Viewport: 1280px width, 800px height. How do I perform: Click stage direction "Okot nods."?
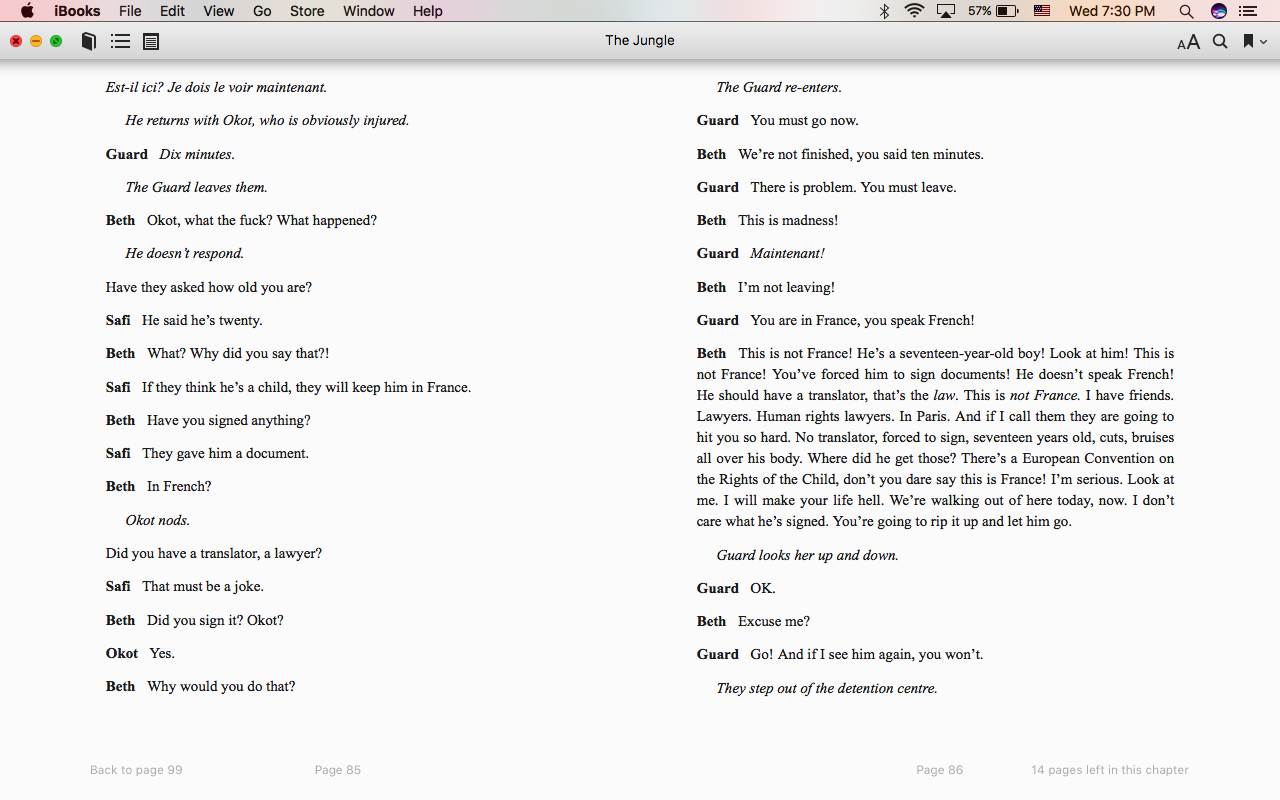[x=157, y=521]
